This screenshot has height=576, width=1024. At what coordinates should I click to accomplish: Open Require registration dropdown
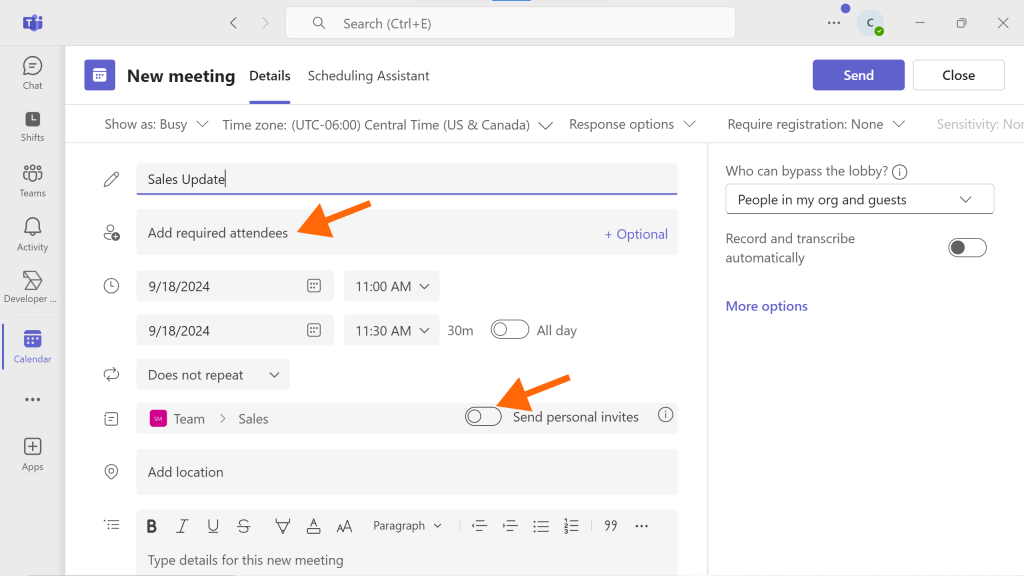click(816, 124)
